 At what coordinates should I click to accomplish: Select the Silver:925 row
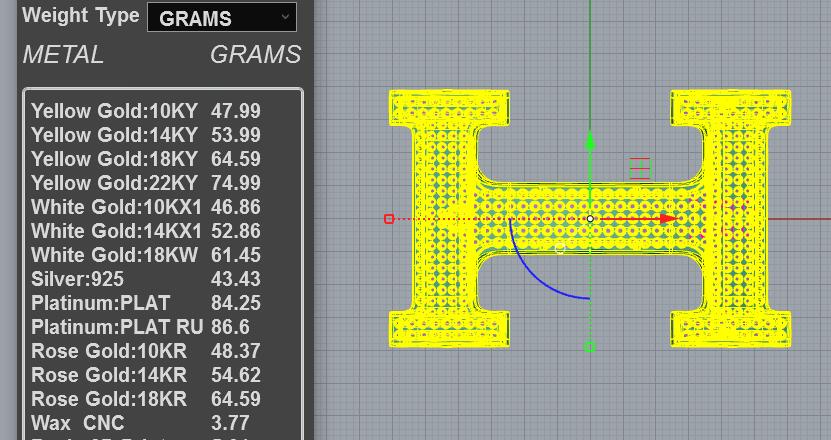pyautogui.click(x=146, y=279)
